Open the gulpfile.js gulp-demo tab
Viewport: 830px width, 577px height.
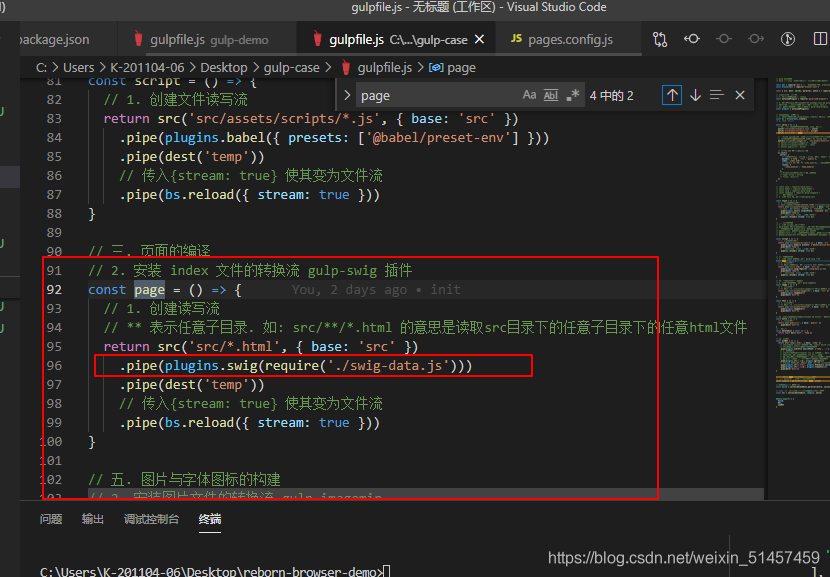(x=209, y=40)
